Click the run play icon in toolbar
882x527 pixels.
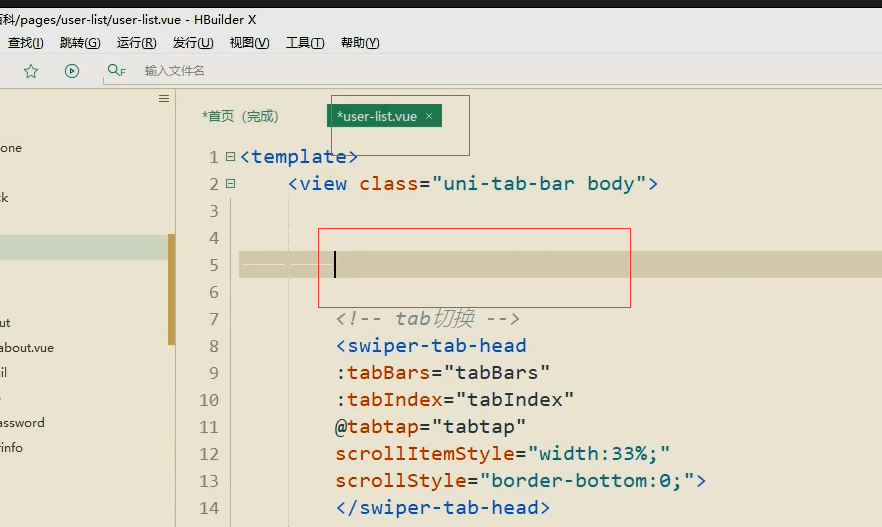click(x=71, y=71)
